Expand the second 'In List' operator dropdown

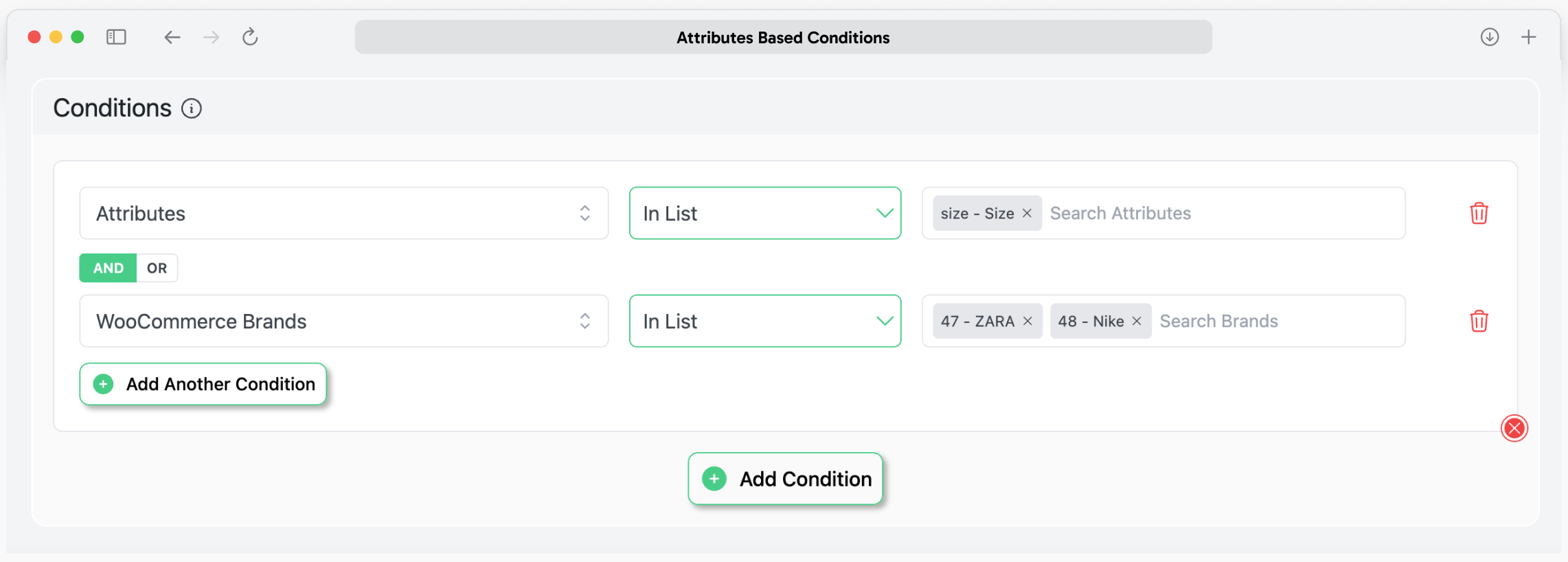[x=764, y=321]
